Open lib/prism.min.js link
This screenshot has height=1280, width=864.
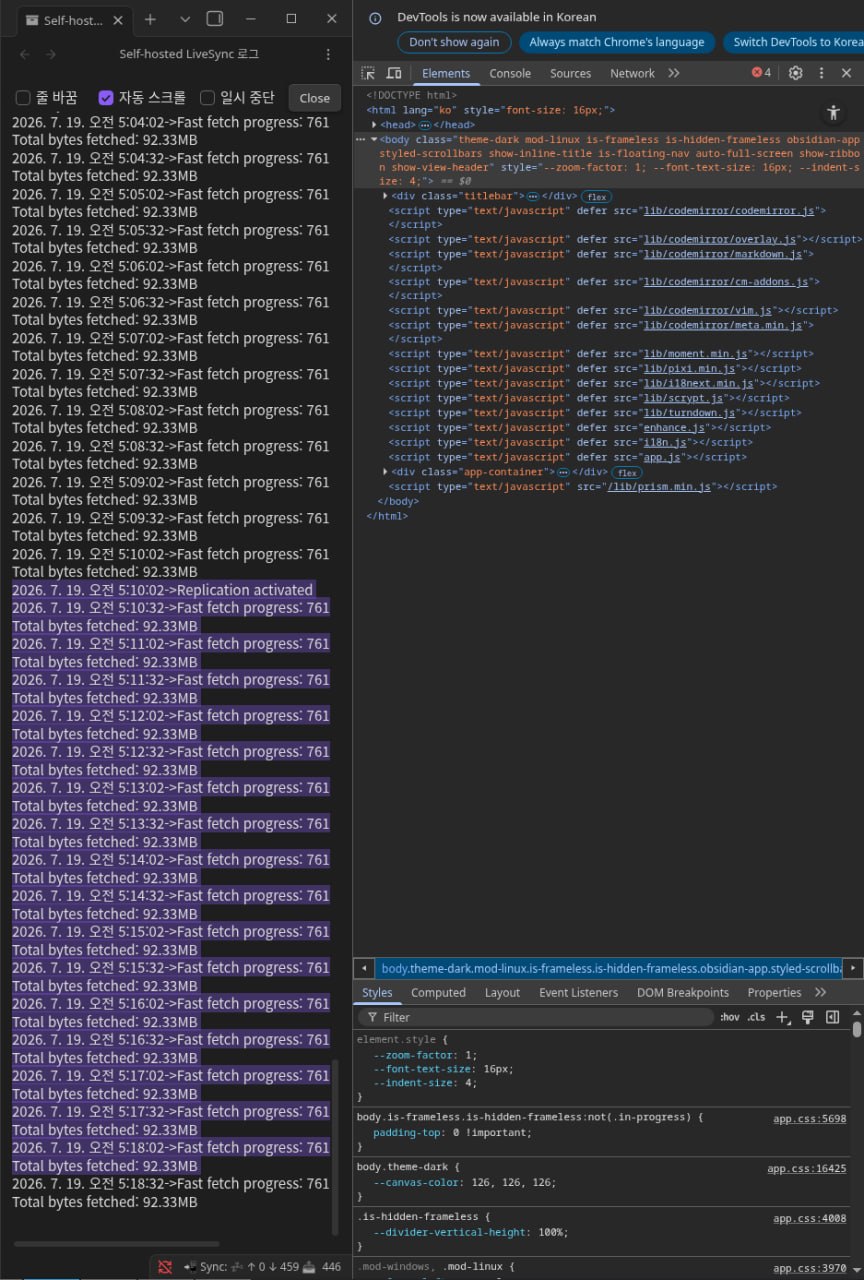(659, 487)
